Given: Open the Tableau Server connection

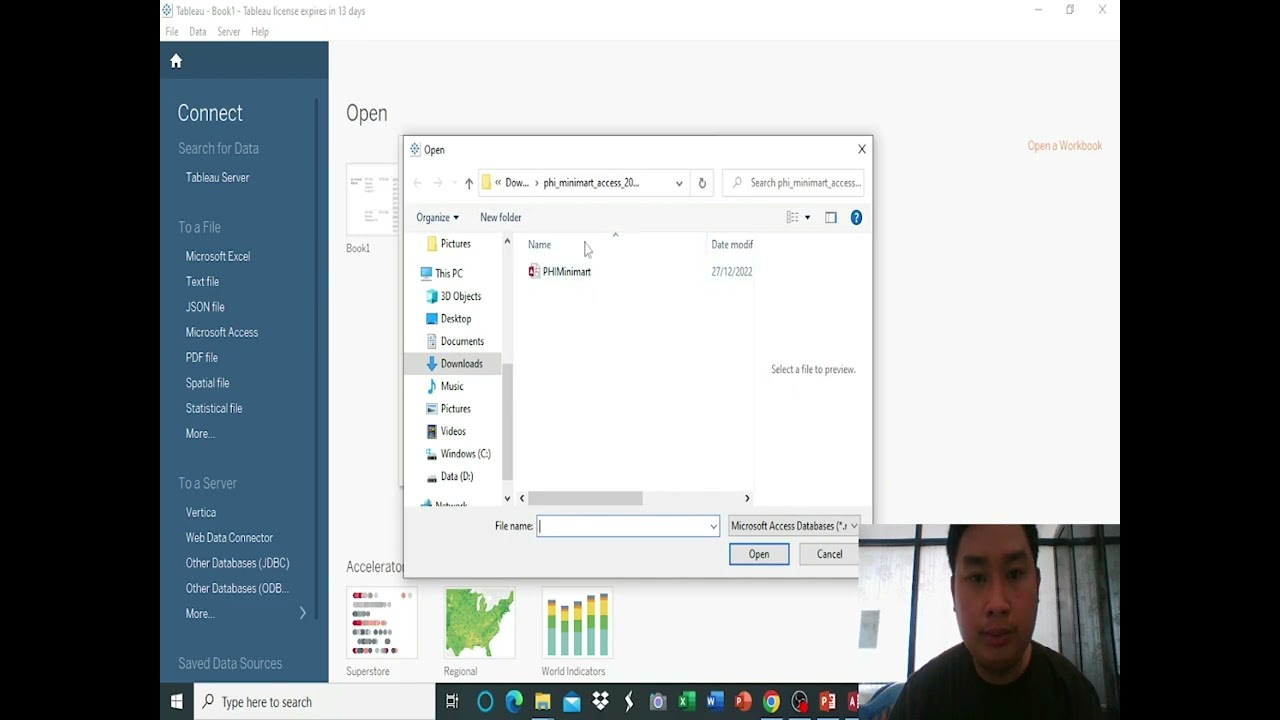Looking at the screenshot, I should 217,177.
